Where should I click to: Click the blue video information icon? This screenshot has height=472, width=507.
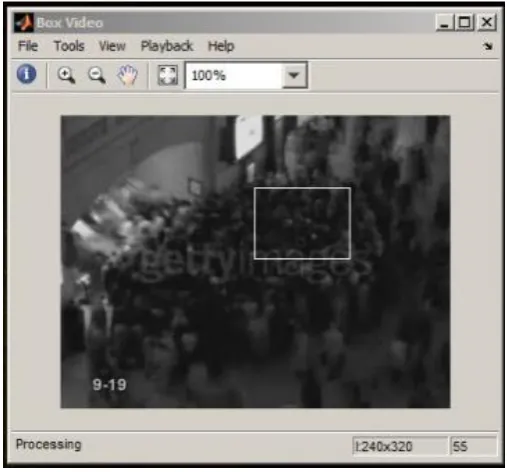(27, 74)
